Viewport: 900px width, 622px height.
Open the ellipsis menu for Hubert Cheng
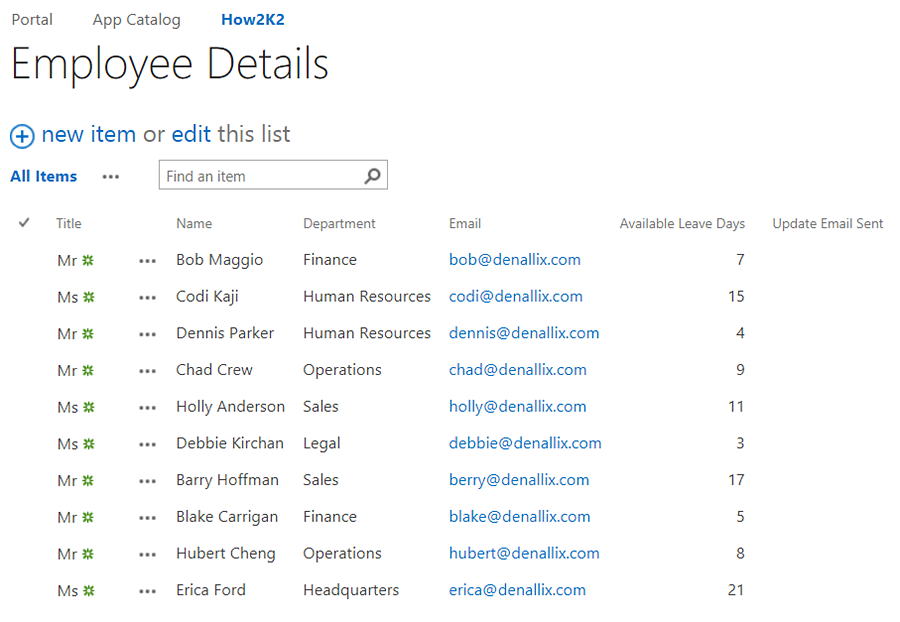[148, 555]
